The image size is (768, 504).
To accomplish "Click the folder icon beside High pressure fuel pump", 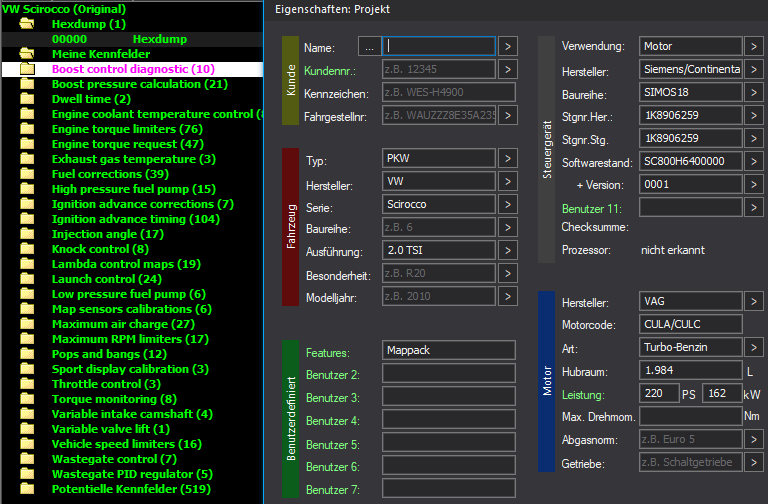I will click(x=27, y=189).
